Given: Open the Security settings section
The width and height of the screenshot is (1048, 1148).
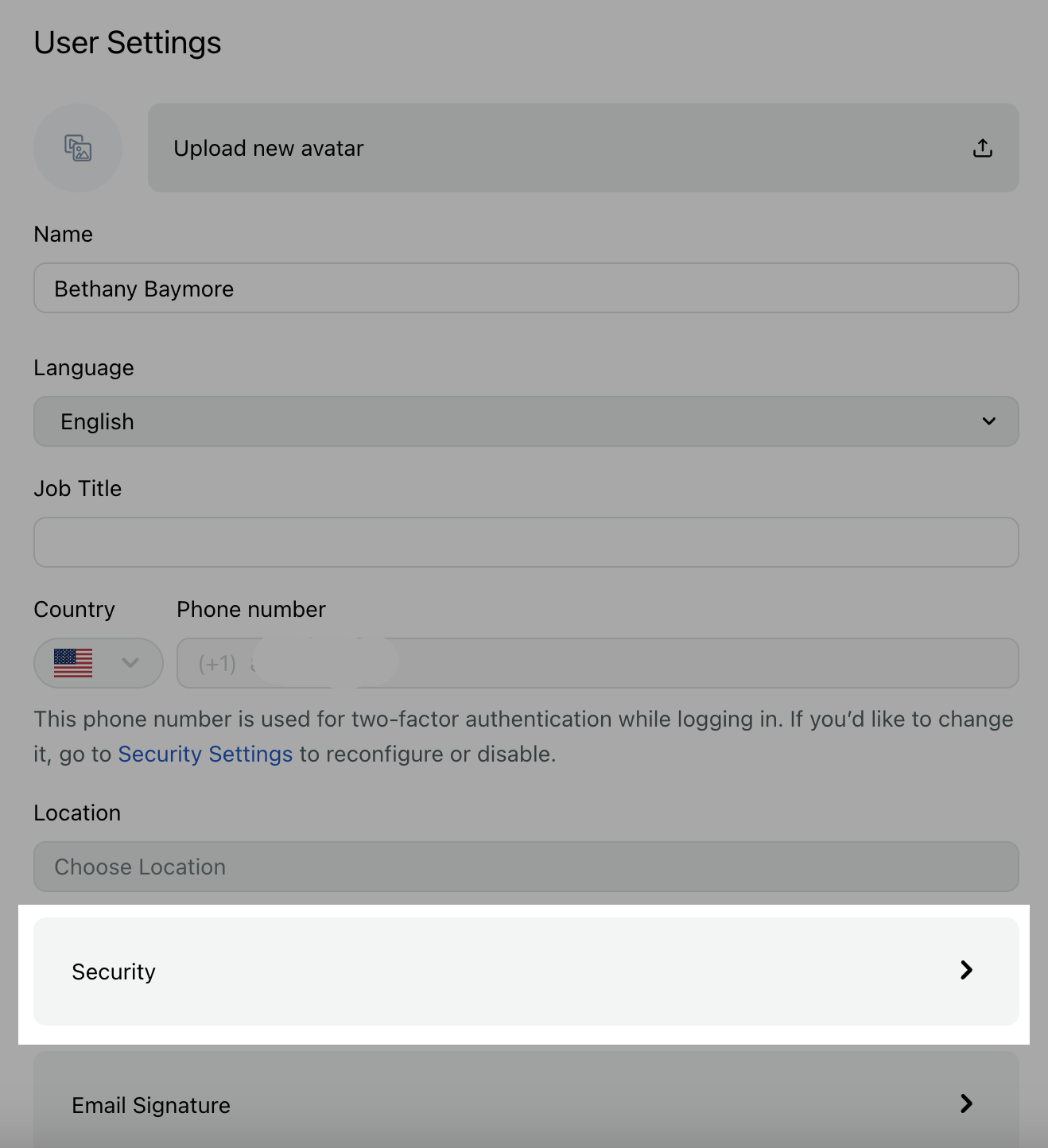Looking at the screenshot, I should [x=526, y=972].
